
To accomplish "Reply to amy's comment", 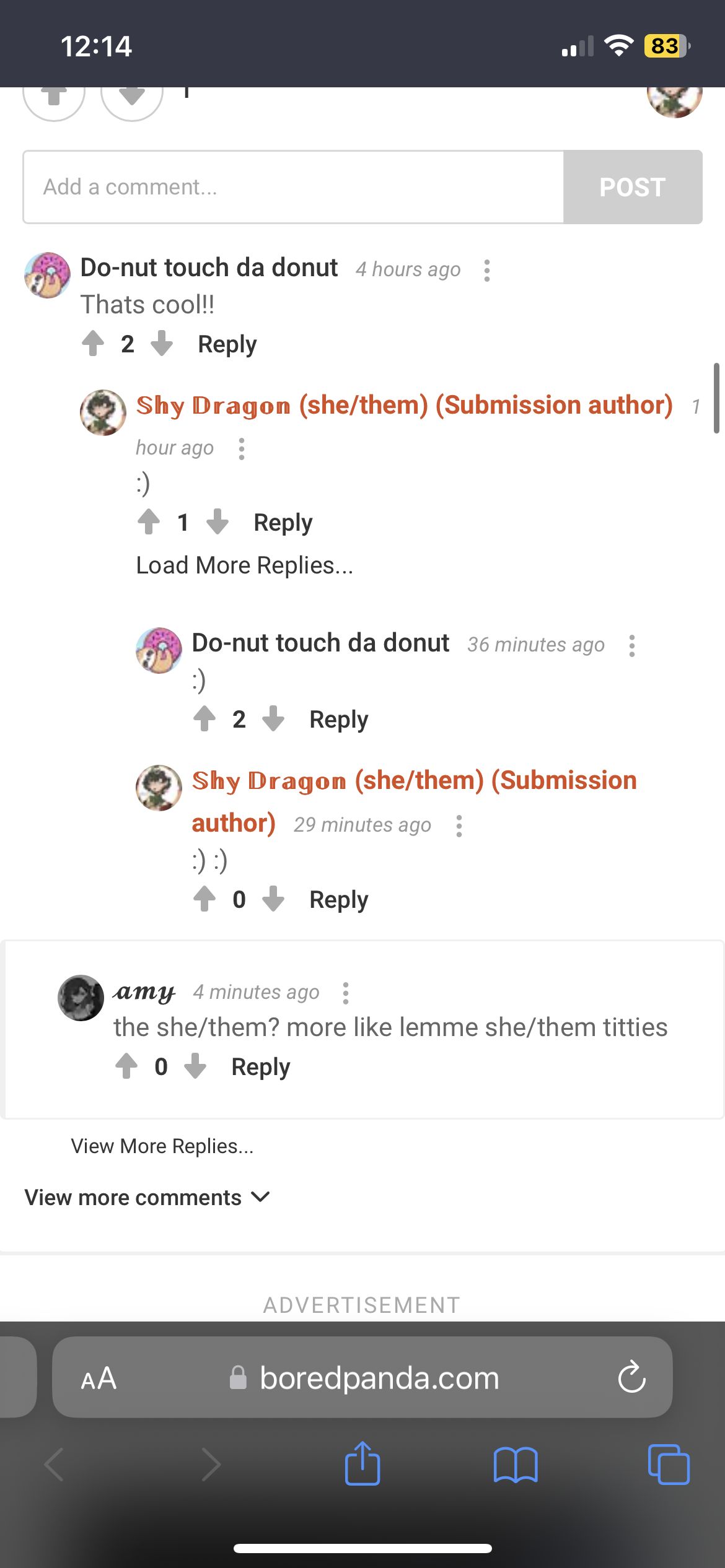I will 261,1067.
